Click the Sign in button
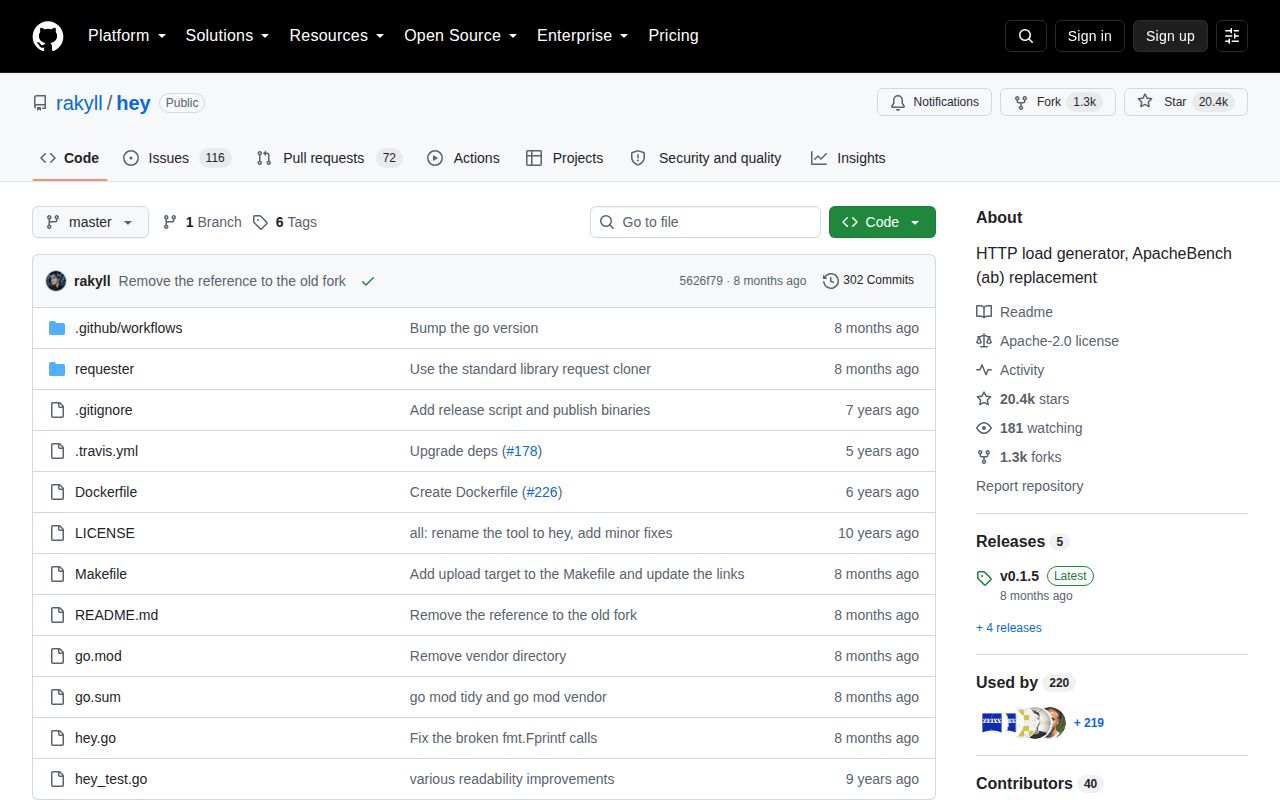 [x=1089, y=36]
